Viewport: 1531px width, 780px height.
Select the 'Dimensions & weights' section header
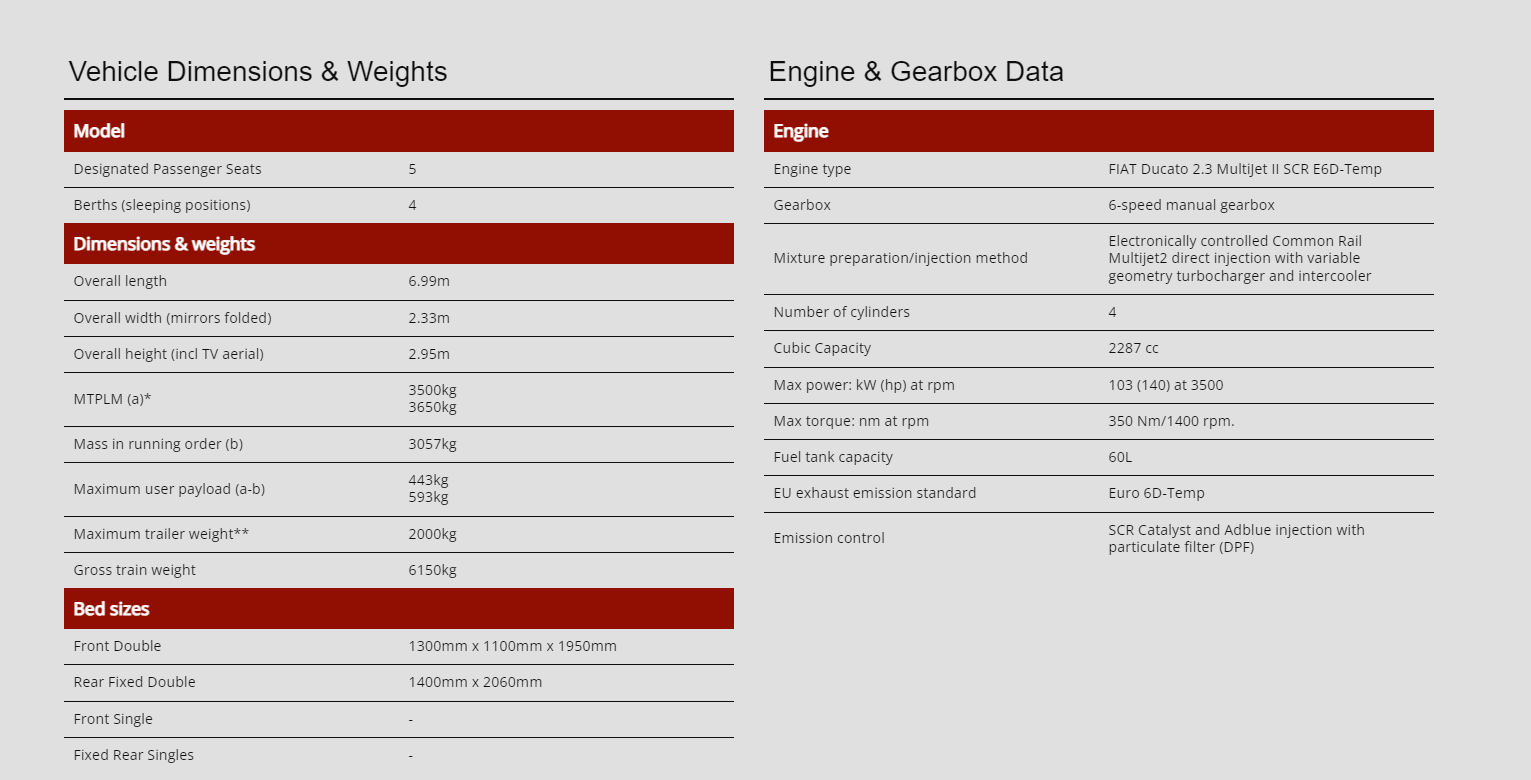click(399, 244)
